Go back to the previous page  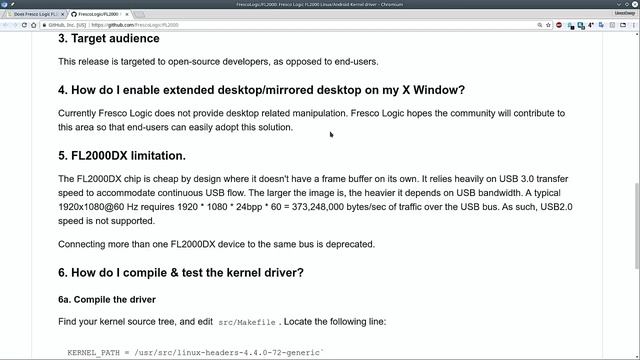[6, 25]
